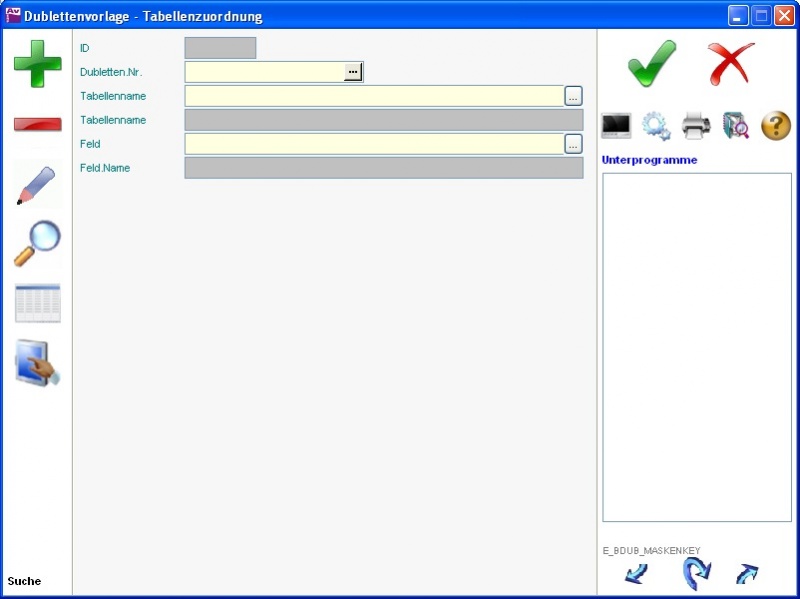The image size is (800, 599).
Task: Click the touchscreen hand icon in sidebar
Action: pos(37,363)
